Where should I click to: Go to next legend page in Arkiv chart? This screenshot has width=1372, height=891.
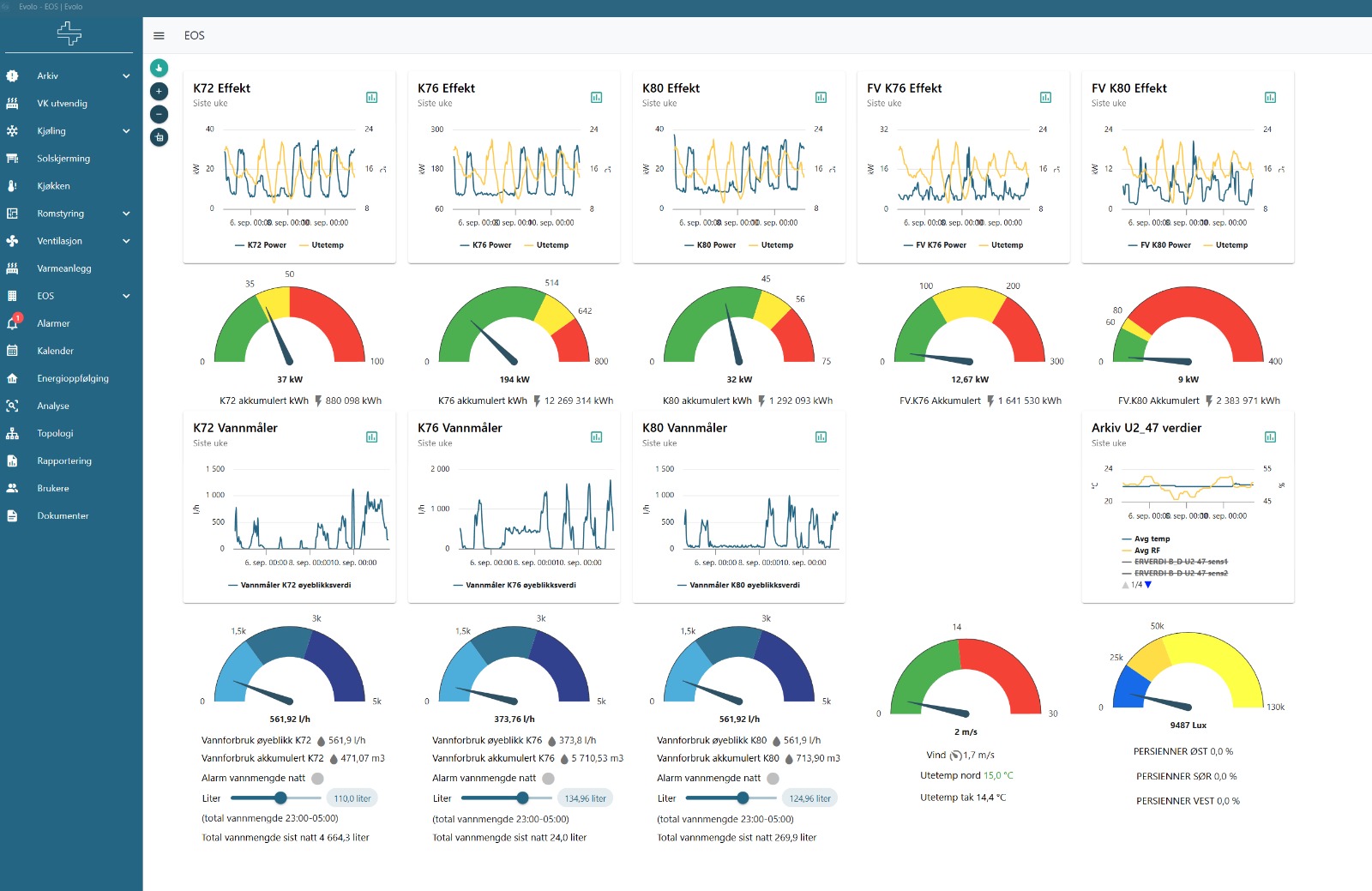click(x=1148, y=585)
